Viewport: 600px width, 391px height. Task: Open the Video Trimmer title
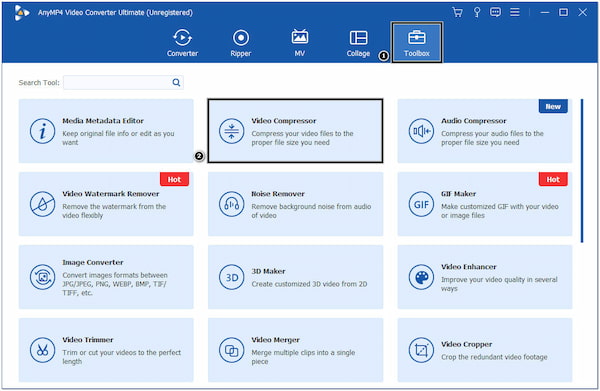tap(88, 340)
